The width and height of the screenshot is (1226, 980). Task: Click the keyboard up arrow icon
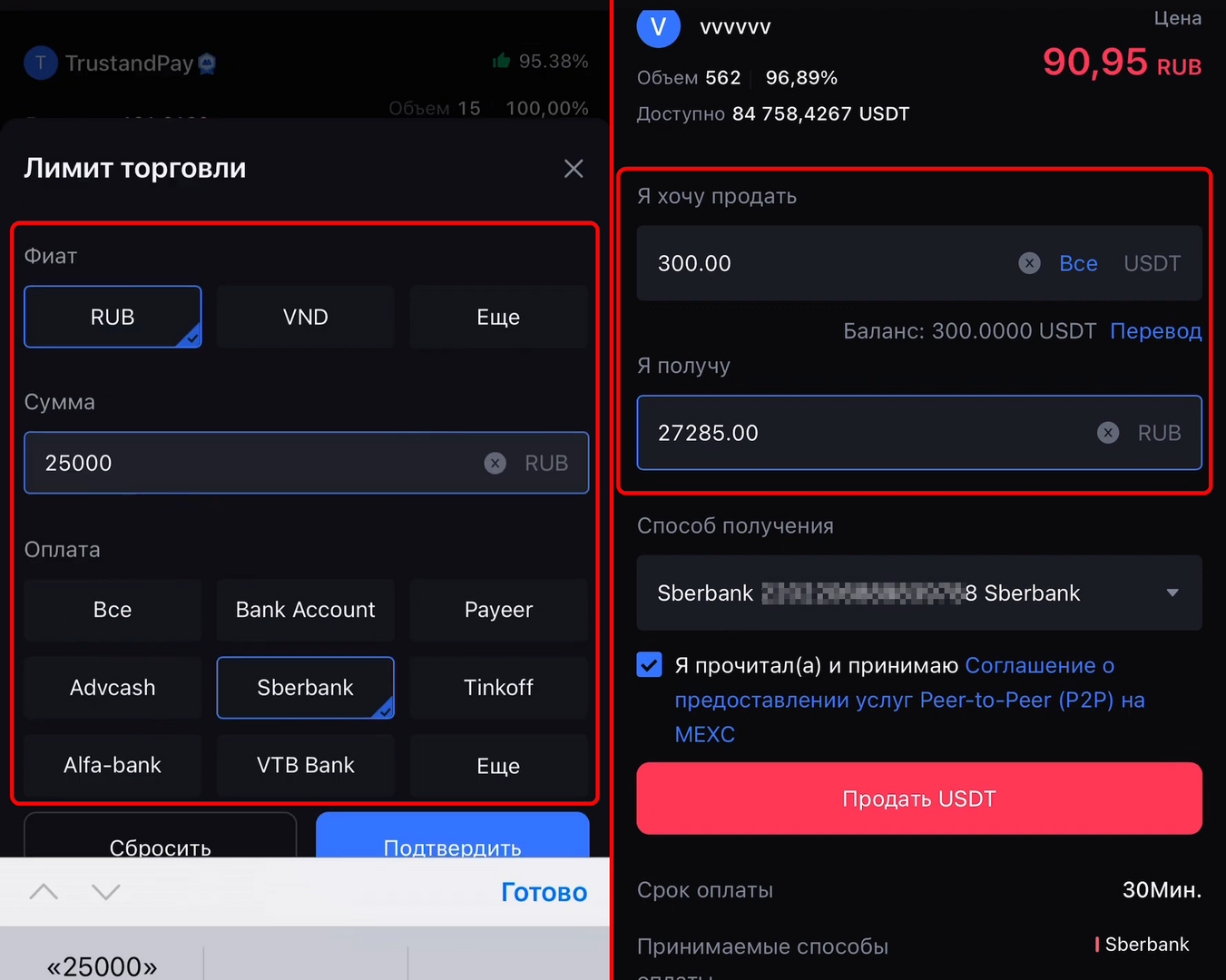point(44,892)
